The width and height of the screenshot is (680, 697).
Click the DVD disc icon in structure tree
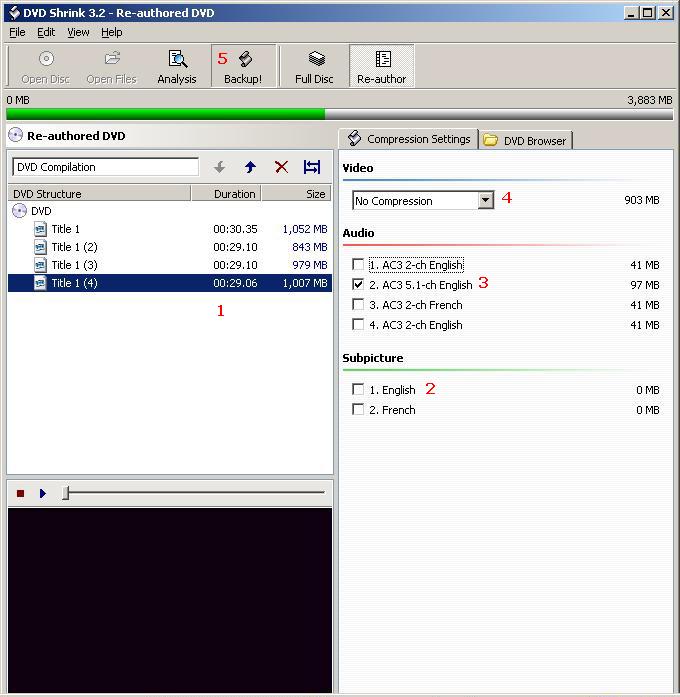tap(19, 211)
